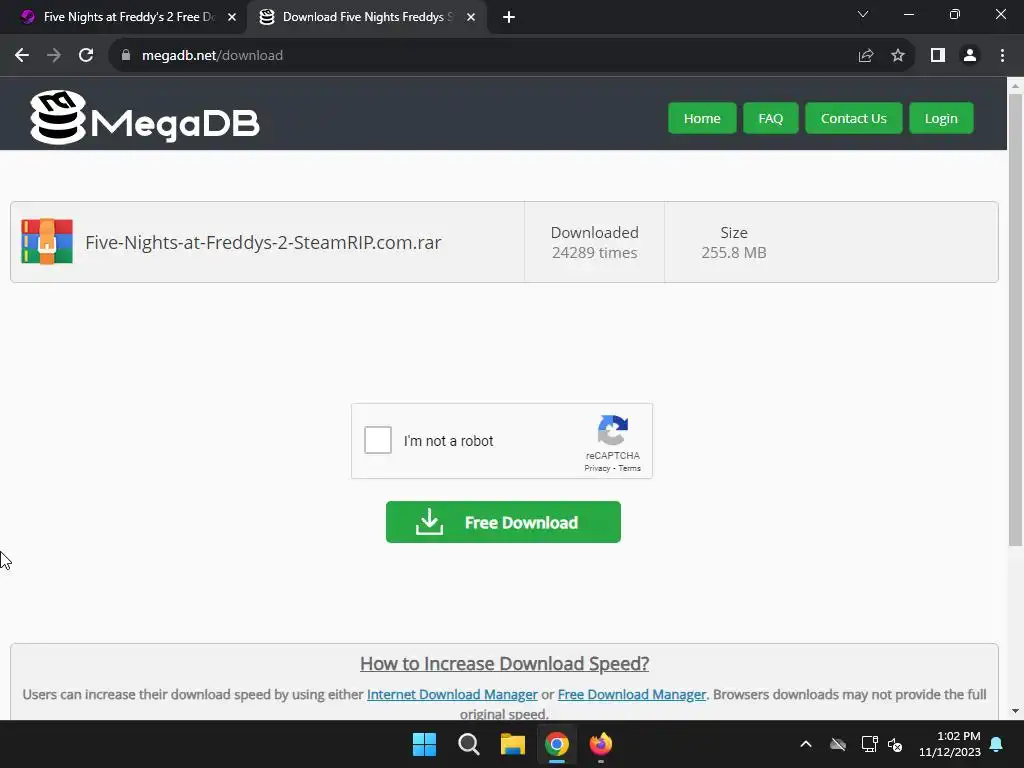Go to Home page
Image resolution: width=1024 pixels, height=768 pixels.
[x=702, y=118]
